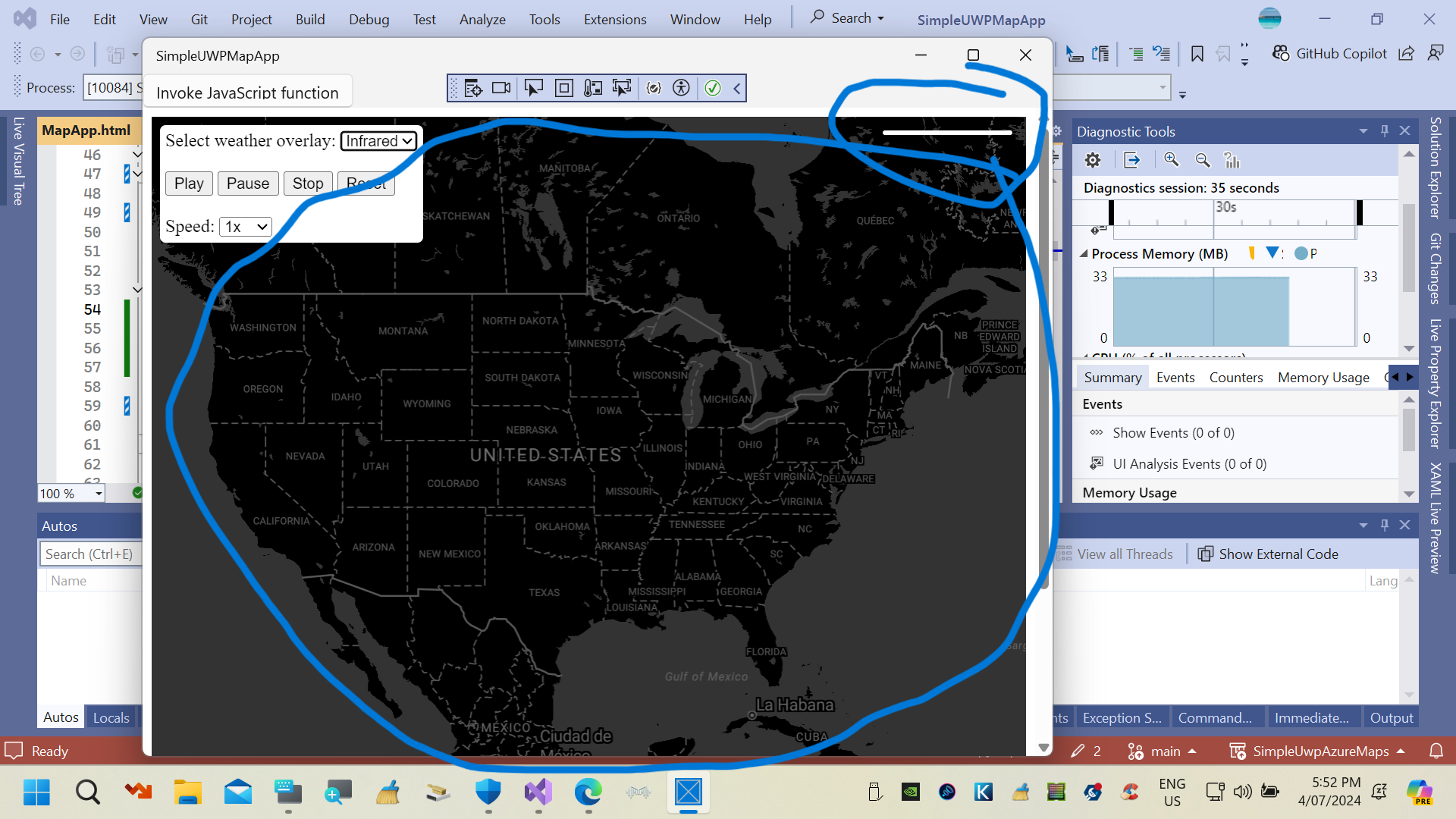Image resolution: width=1456 pixels, height=819 pixels.
Task: Click the Pause animation button
Action: 248,183
